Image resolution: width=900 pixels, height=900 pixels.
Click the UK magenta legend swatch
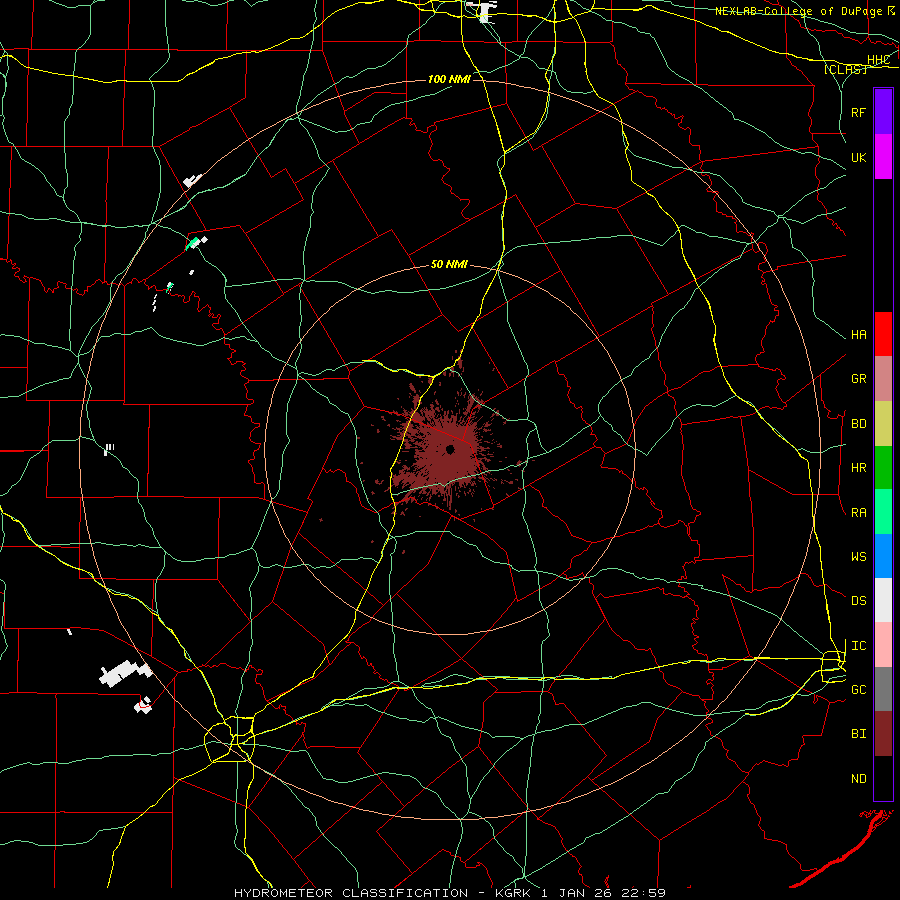tap(883, 157)
